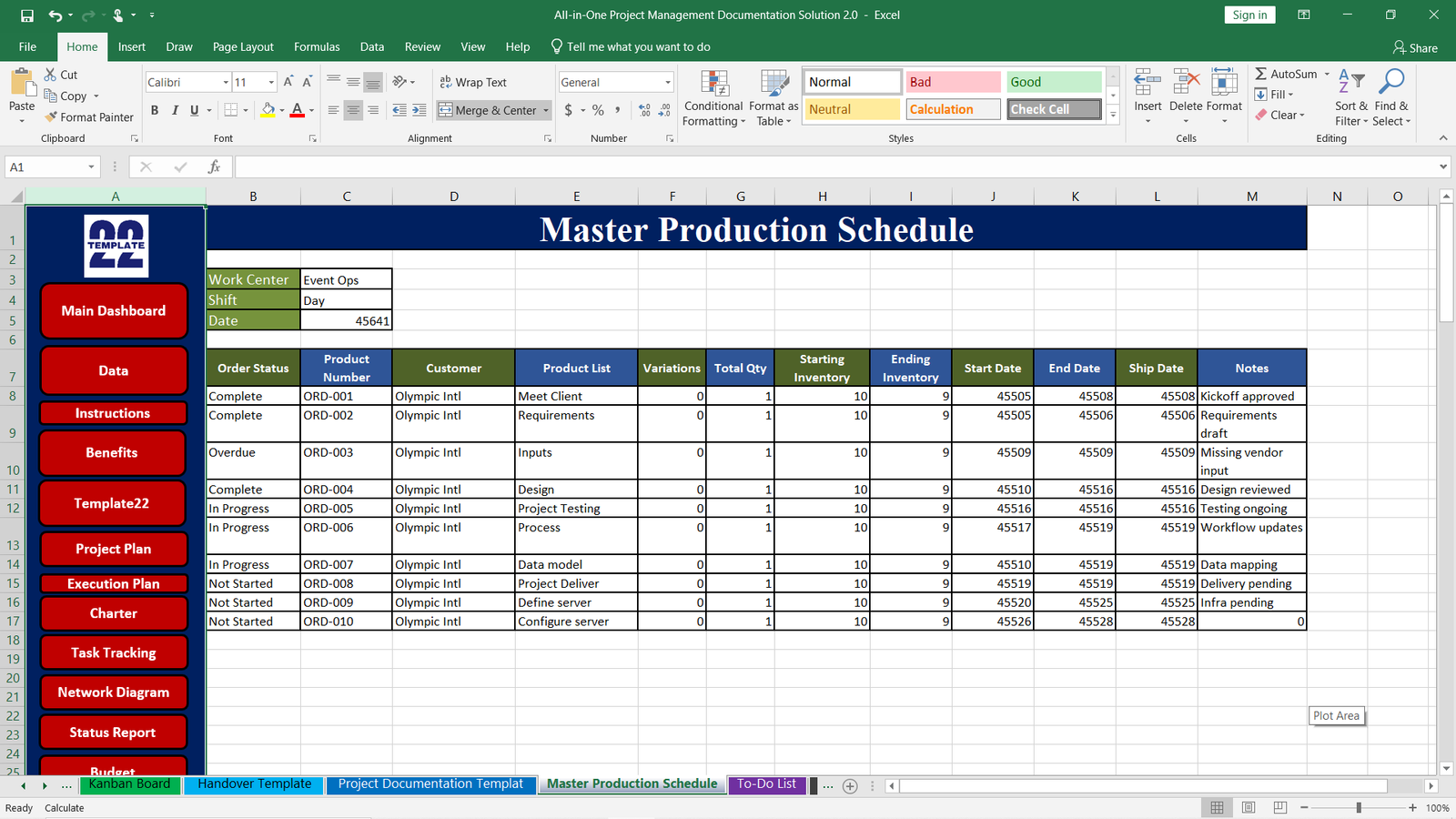The image size is (1456, 819).
Task: Switch to the Kanban Board sheet tab
Action: [x=130, y=784]
